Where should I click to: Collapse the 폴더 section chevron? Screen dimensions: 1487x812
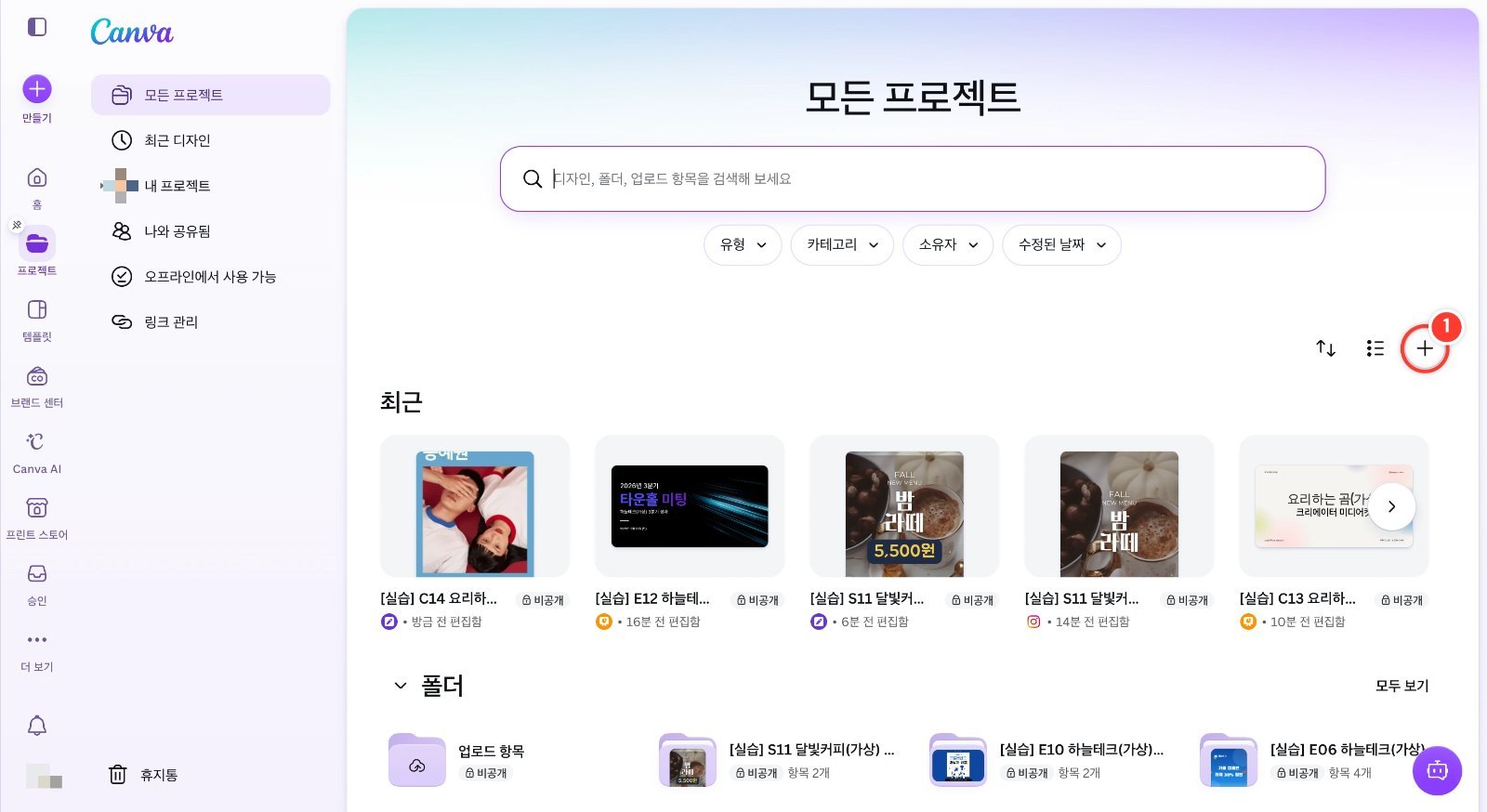click(x=401, y=686)
